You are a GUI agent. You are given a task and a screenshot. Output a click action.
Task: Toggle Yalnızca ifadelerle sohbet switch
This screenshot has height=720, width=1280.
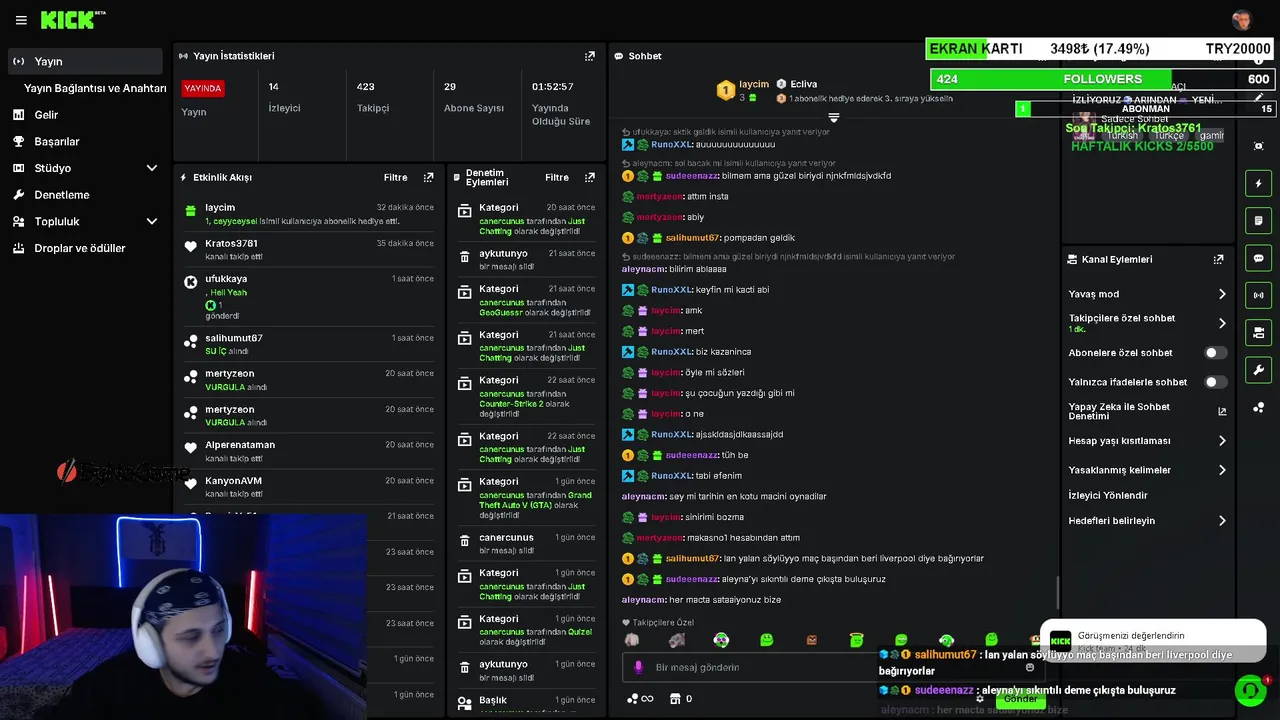(x=1215, y=382)
